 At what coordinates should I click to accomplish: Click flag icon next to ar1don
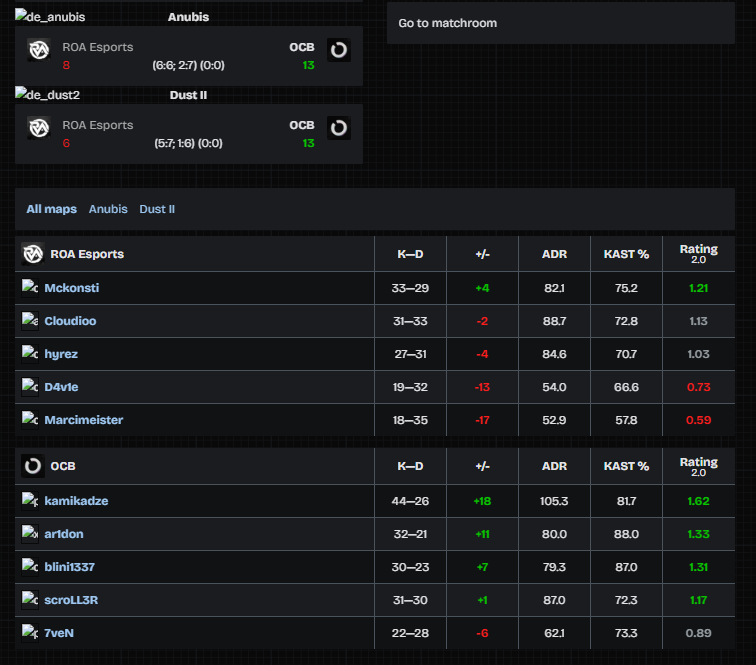pyautogui.click(x=30, y=533)
